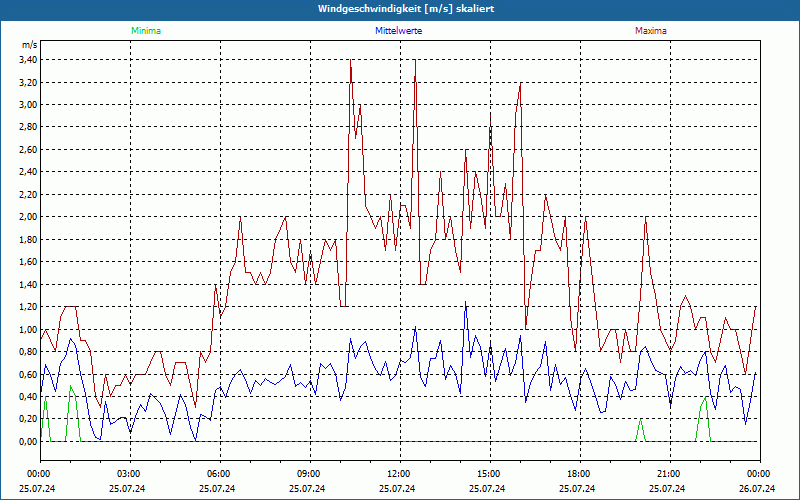Click the '25.07.24' date under 12:00

(x=397, y=488)
